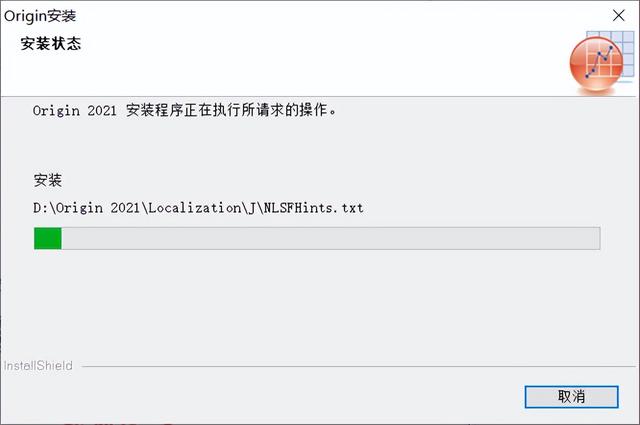The height and width of the screenshot is (425, 640).
Task: Click the NLSFHints.txt file name text
Action: (313, 208)
